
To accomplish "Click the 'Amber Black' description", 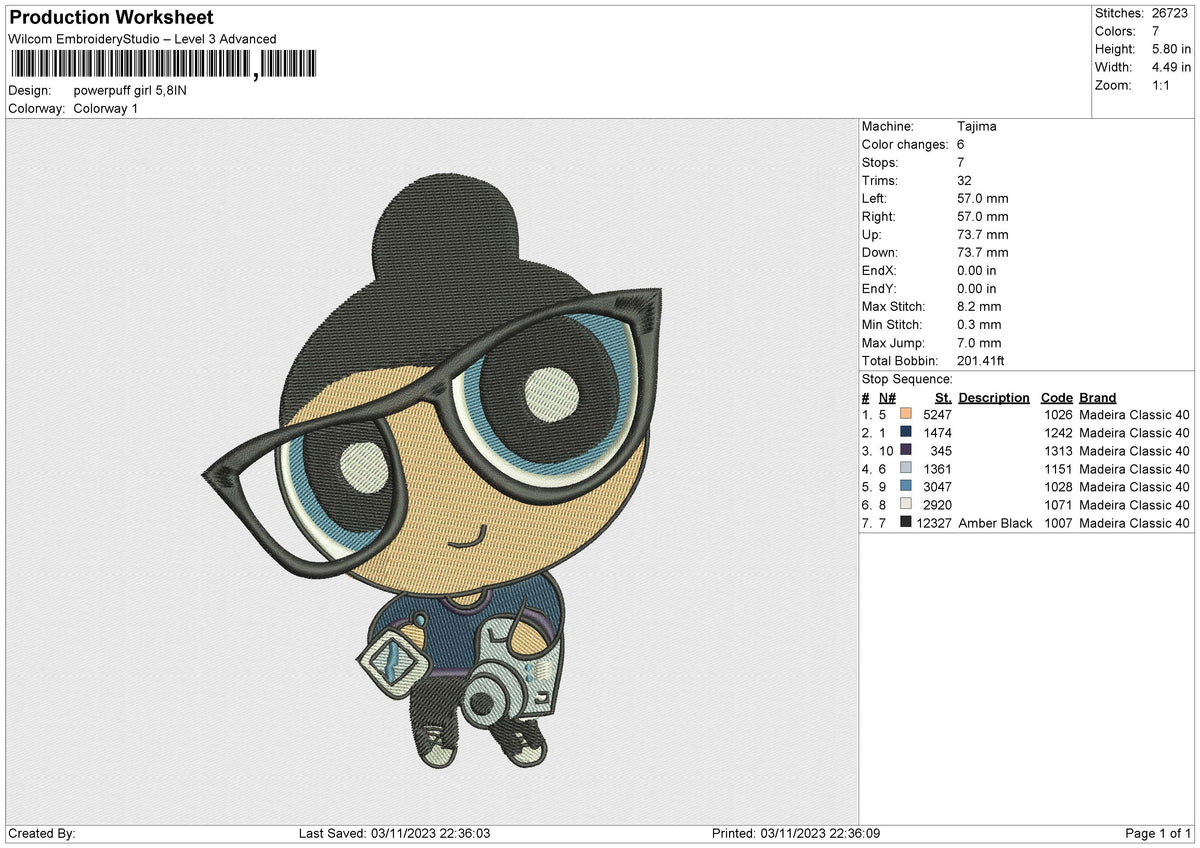I will tap(995, 523).
